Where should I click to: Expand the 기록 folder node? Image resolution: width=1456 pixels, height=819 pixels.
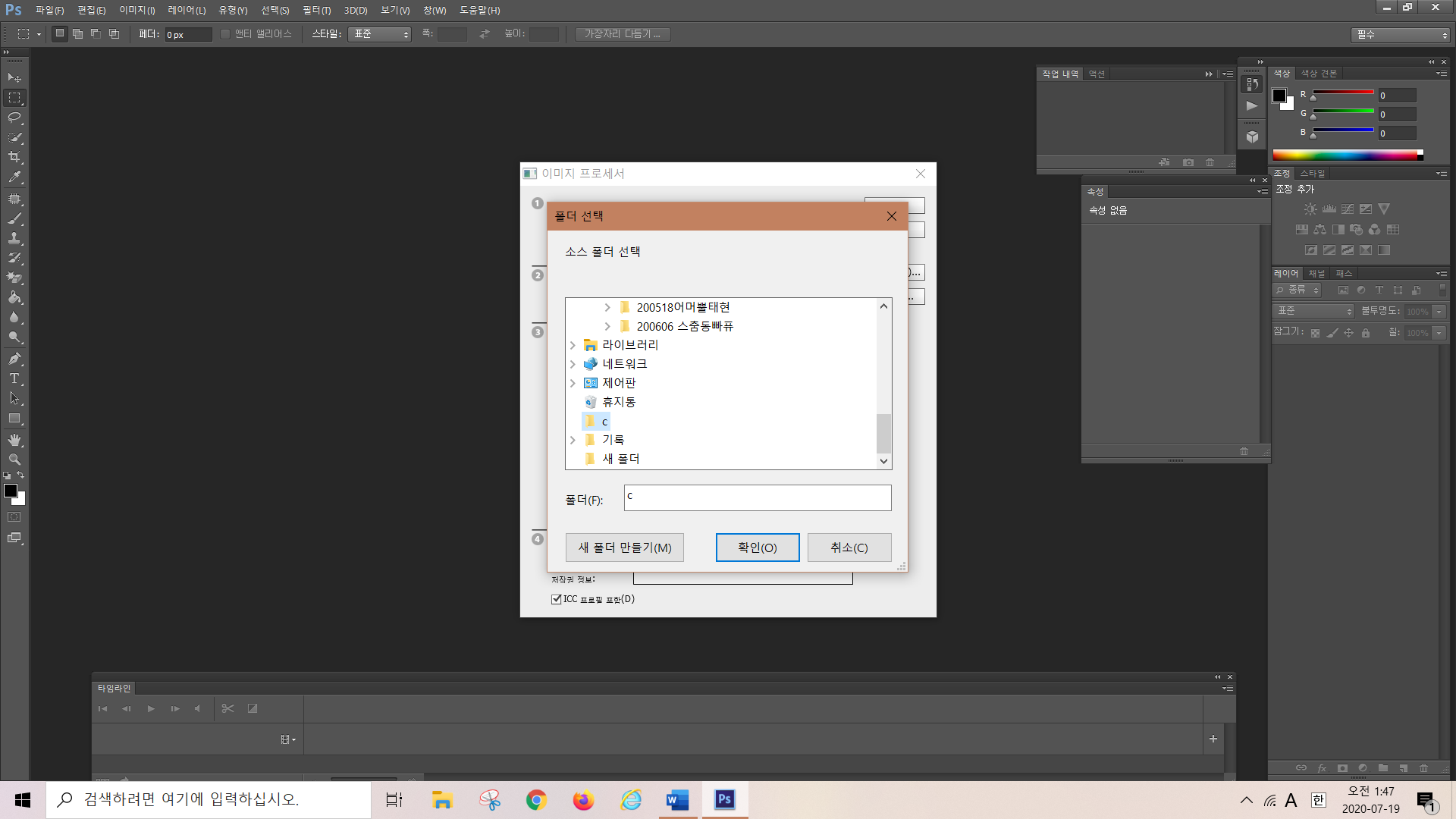click(x=573, y=440)
